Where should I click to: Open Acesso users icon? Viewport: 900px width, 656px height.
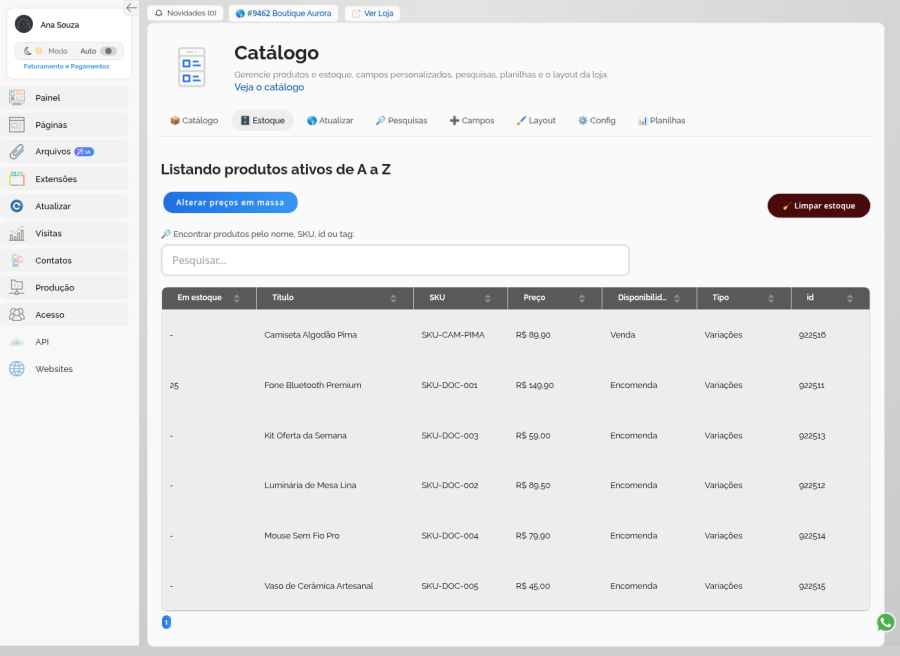pos(17,315)
